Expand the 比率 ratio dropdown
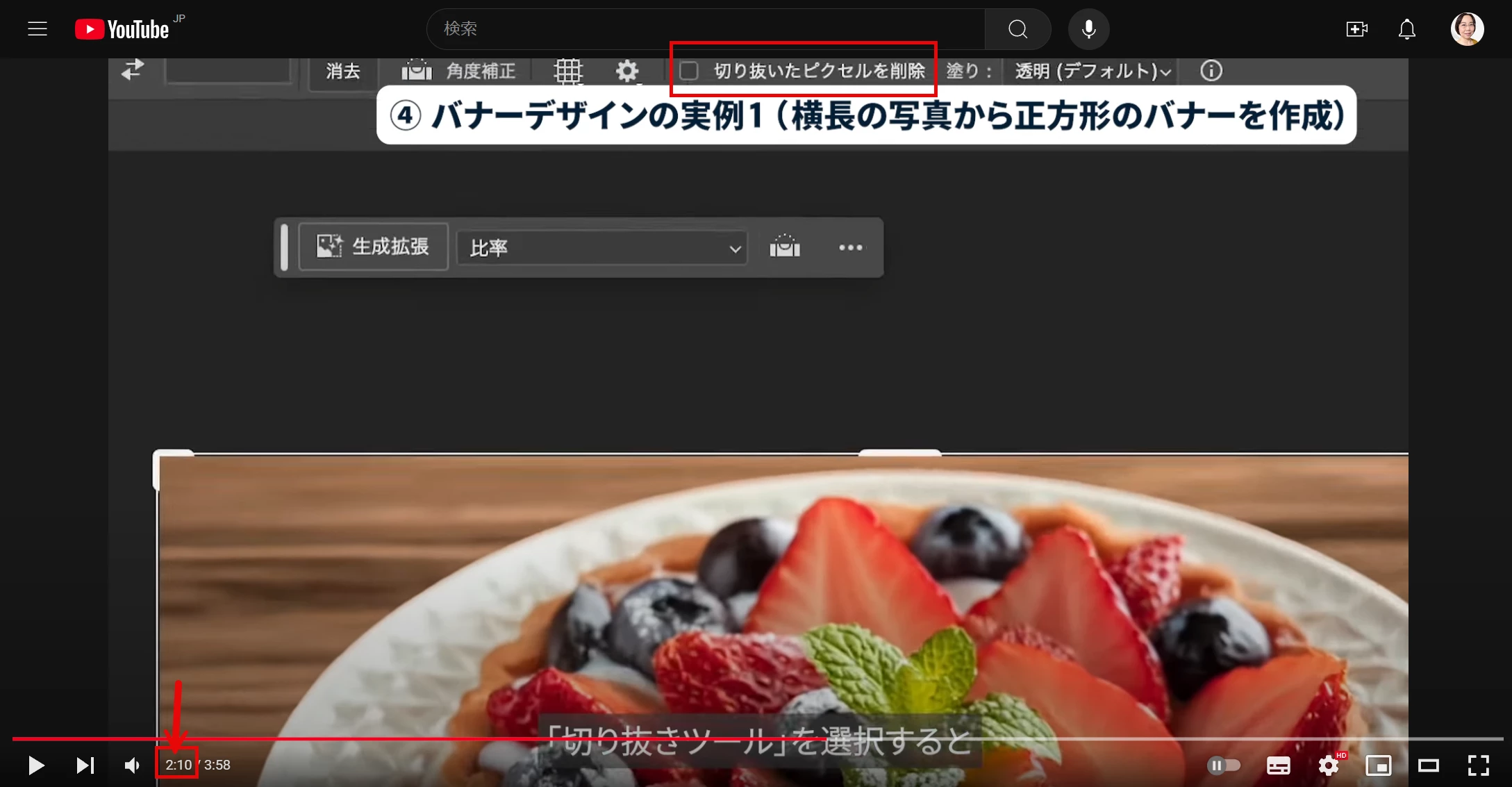Viewport: 1512px width, 787px height. pos(601,248)
